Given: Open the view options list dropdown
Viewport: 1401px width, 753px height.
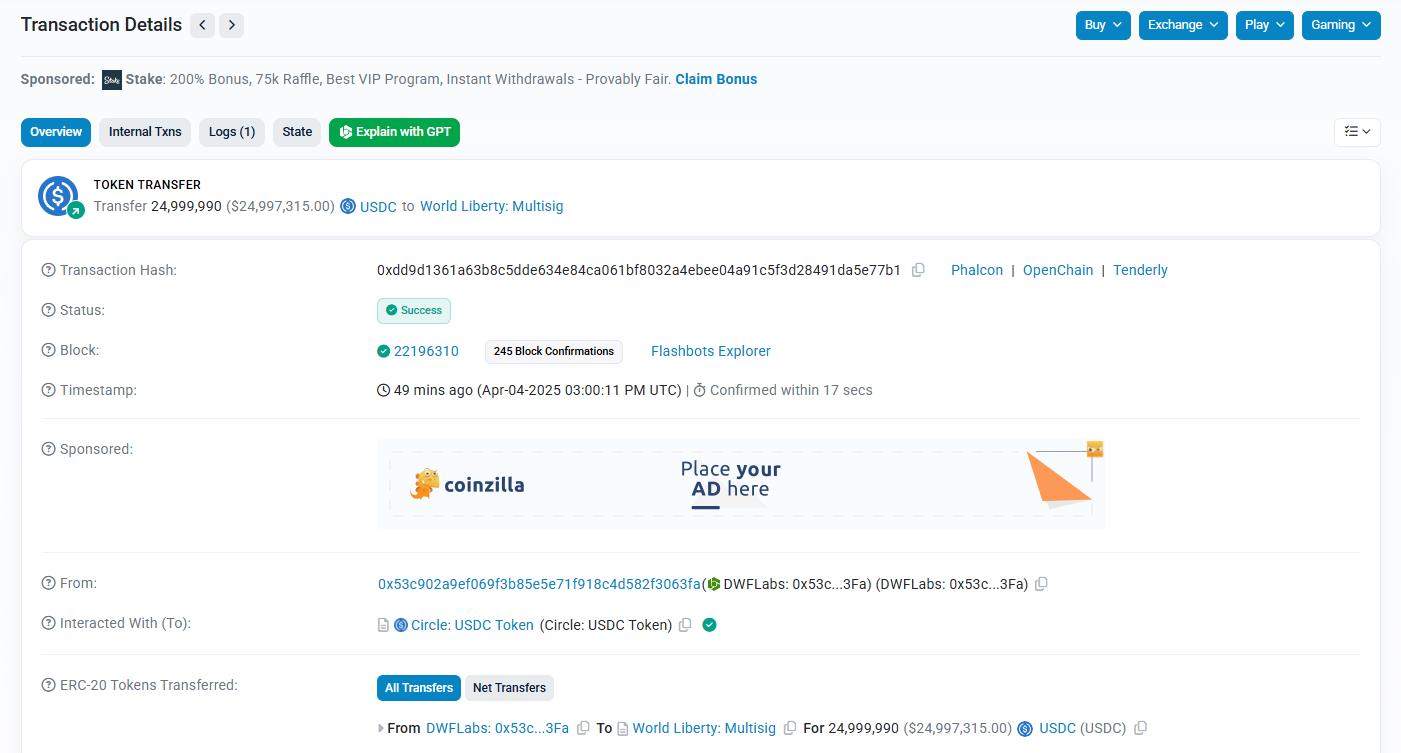Looking at the screenshot, I should 1357,131.
